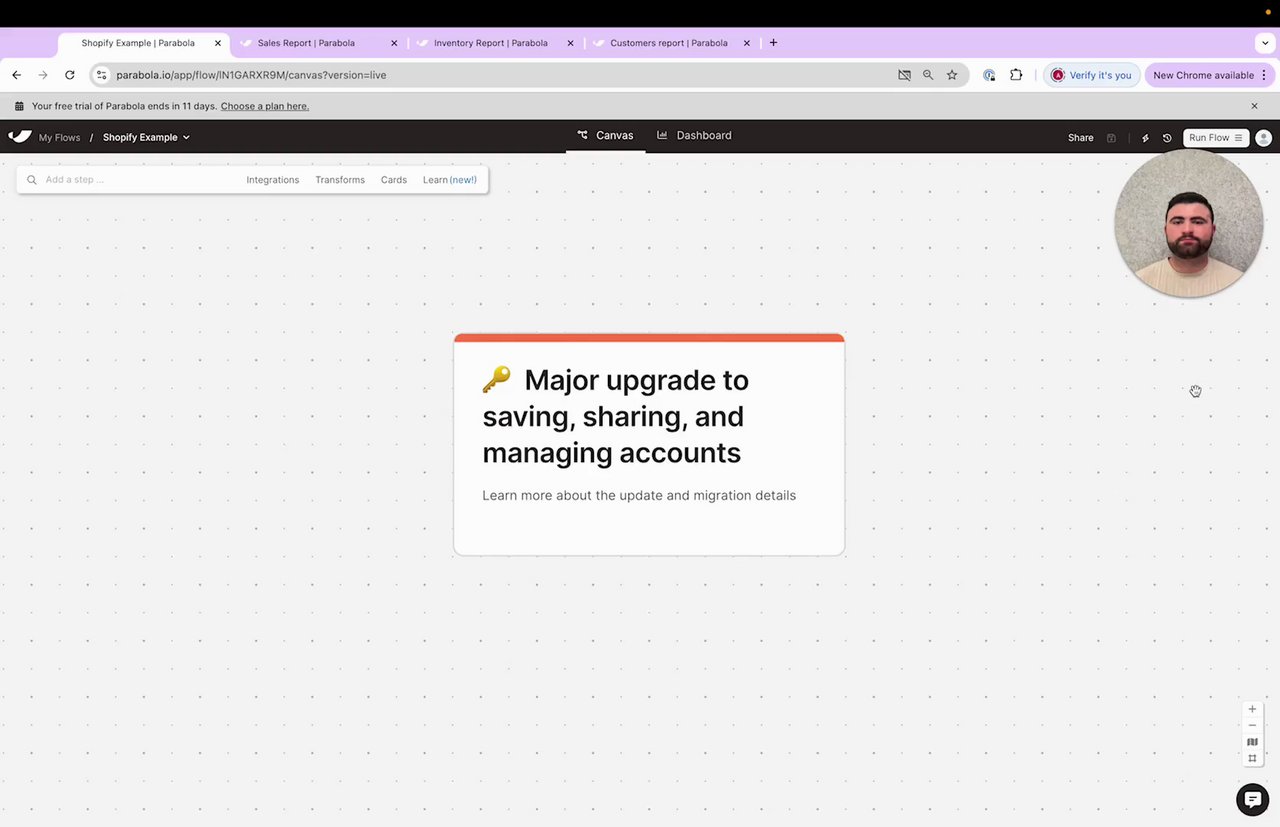Viewport: 1280px width, 827px height.
Task: Open the tab search dropdown arrow
Action: (1265, 43)
